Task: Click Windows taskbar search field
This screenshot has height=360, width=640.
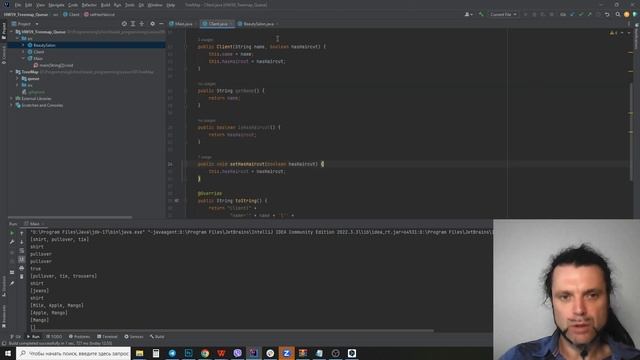Action: point(73,353)
